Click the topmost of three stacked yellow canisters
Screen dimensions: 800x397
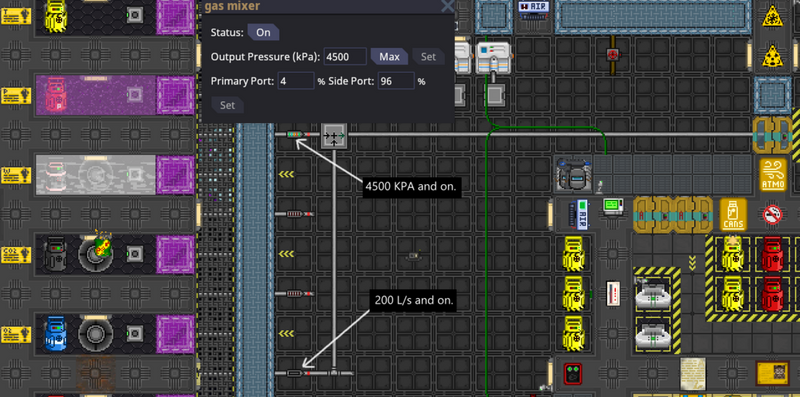[573, 254]
